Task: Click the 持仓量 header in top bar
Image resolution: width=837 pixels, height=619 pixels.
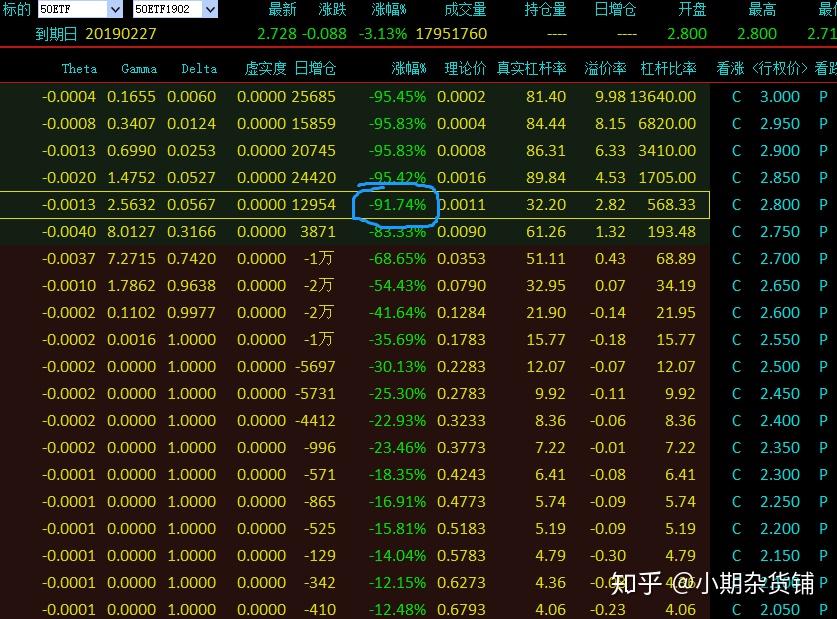Action: coord(545,9)
